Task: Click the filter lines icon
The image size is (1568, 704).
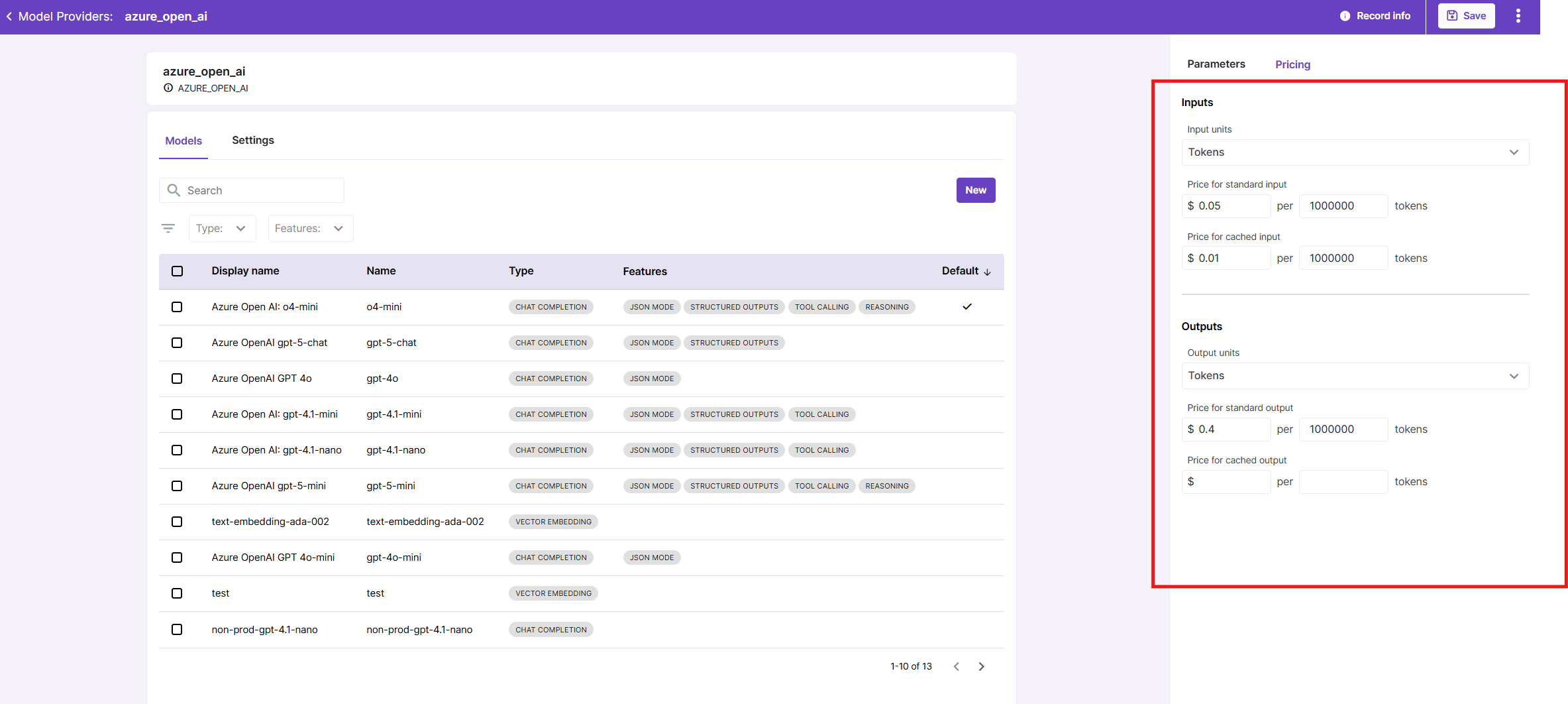Action: [168, 229]
